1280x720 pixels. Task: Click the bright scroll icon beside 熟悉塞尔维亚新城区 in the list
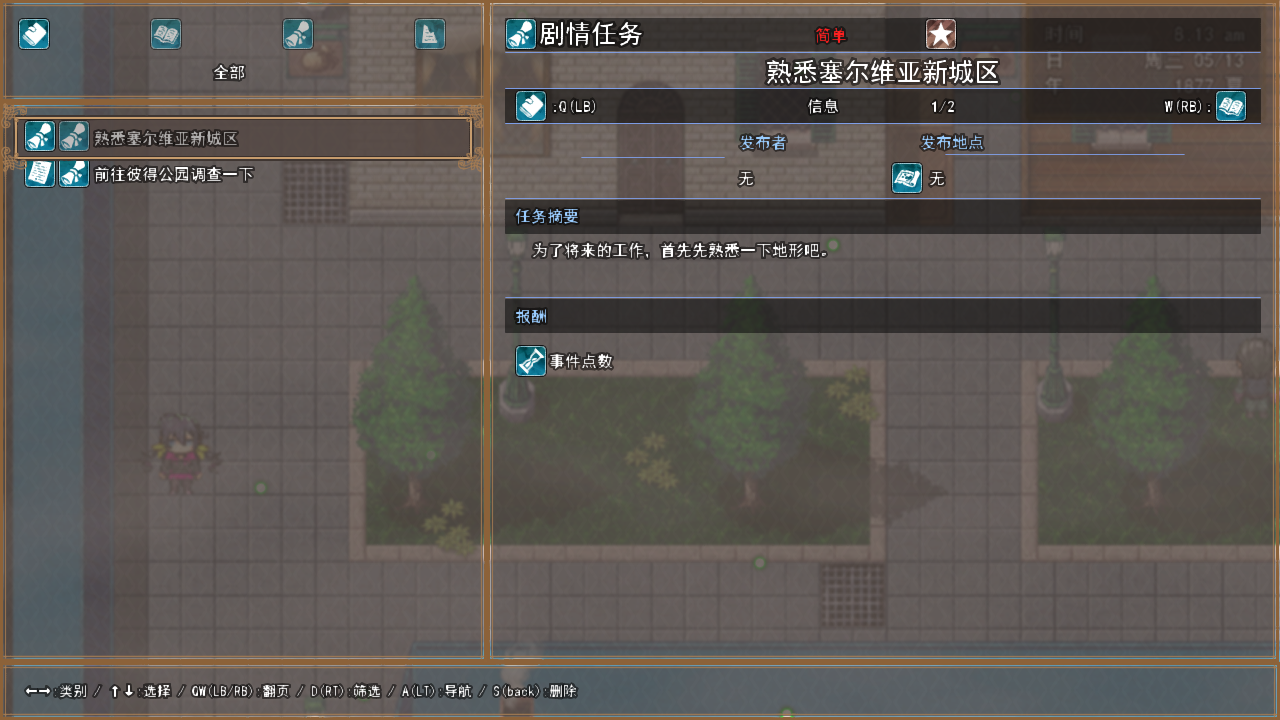click(40, 137)
